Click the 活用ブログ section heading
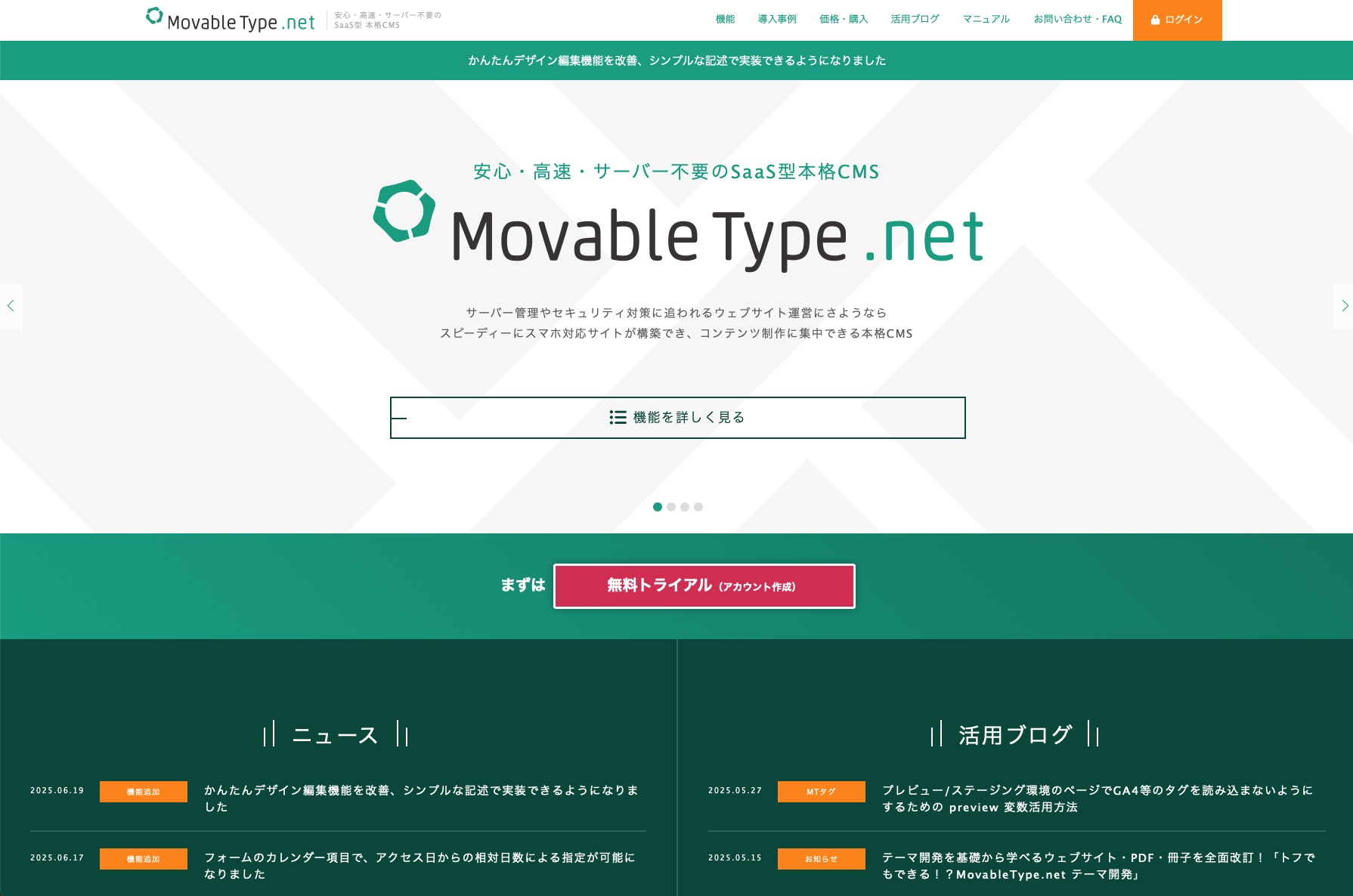 coord(1015,735)
